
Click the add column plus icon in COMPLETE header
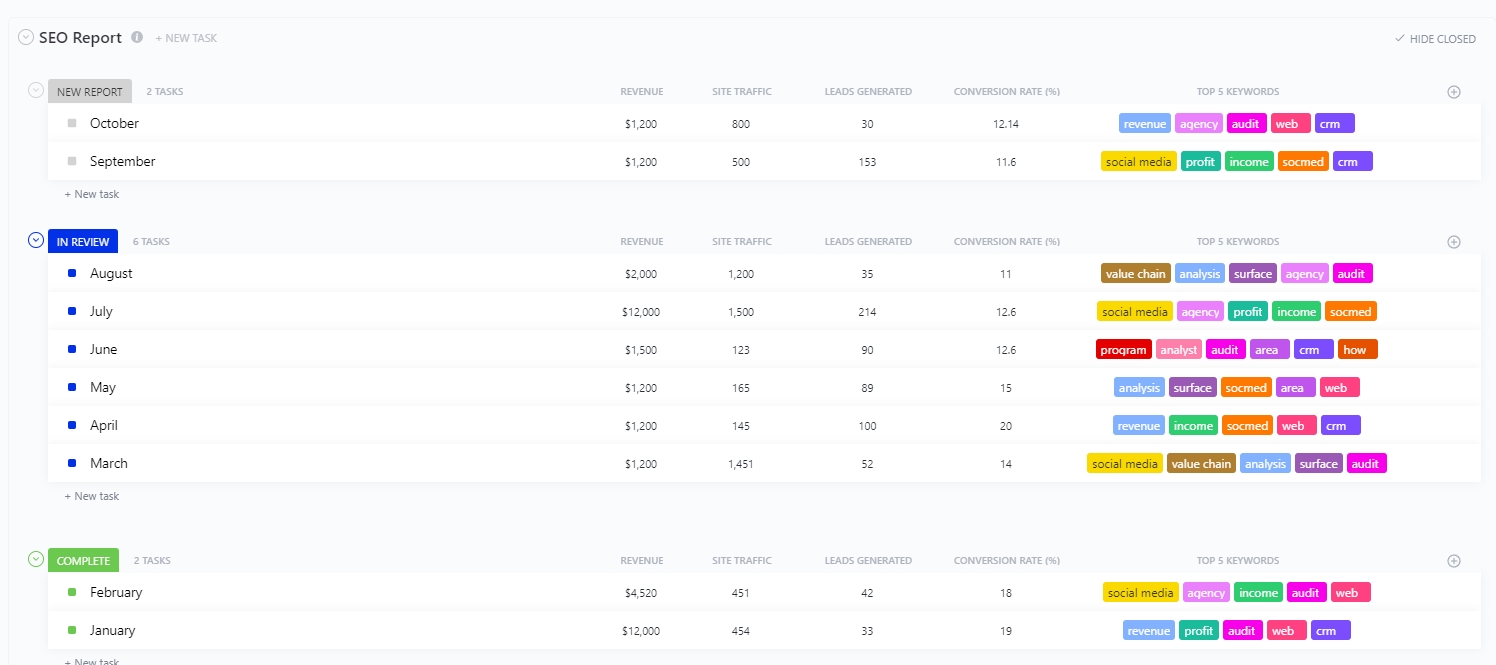[1454, 560]
